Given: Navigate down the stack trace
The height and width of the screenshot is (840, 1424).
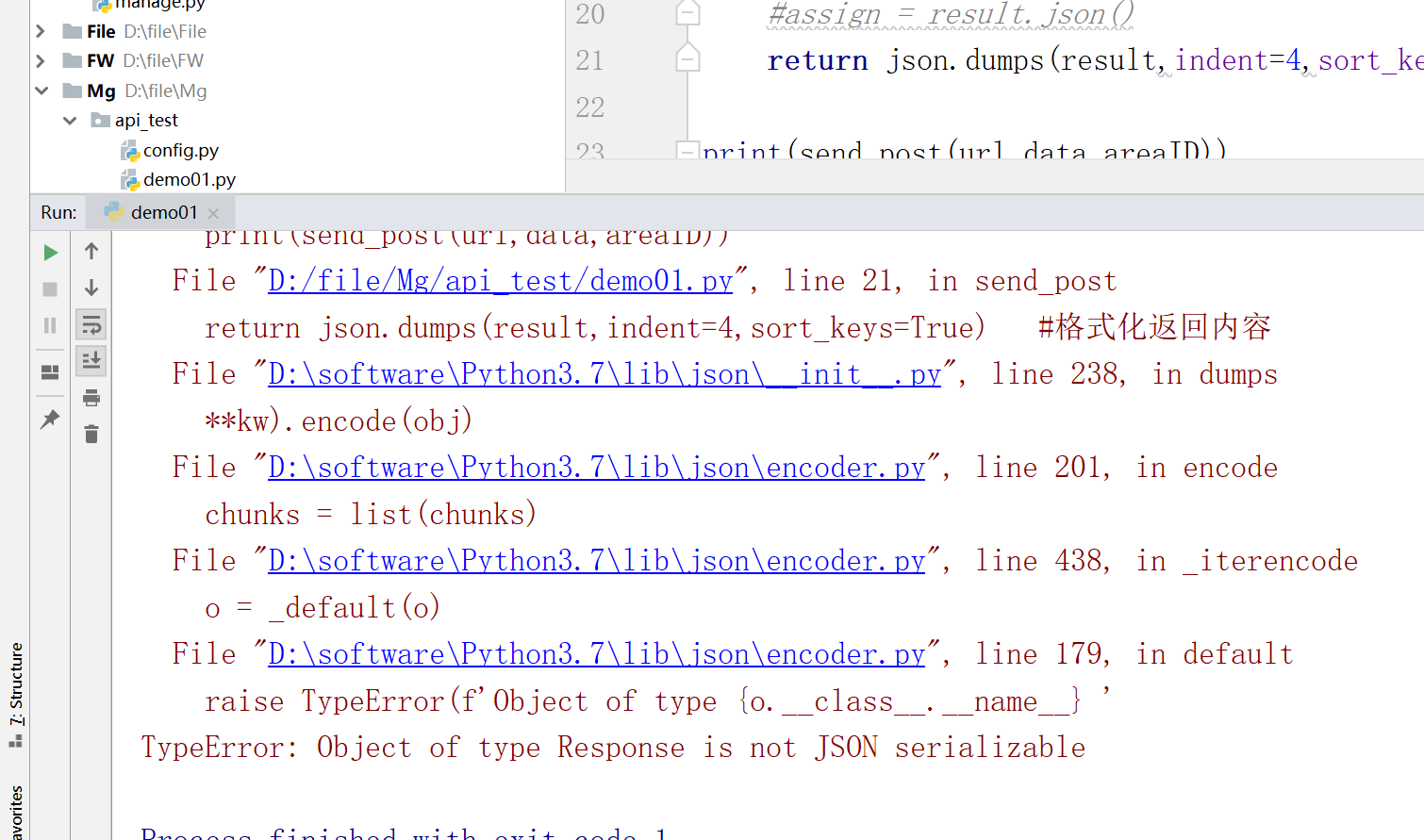Looking at the screenshot, I should (91, 288).
